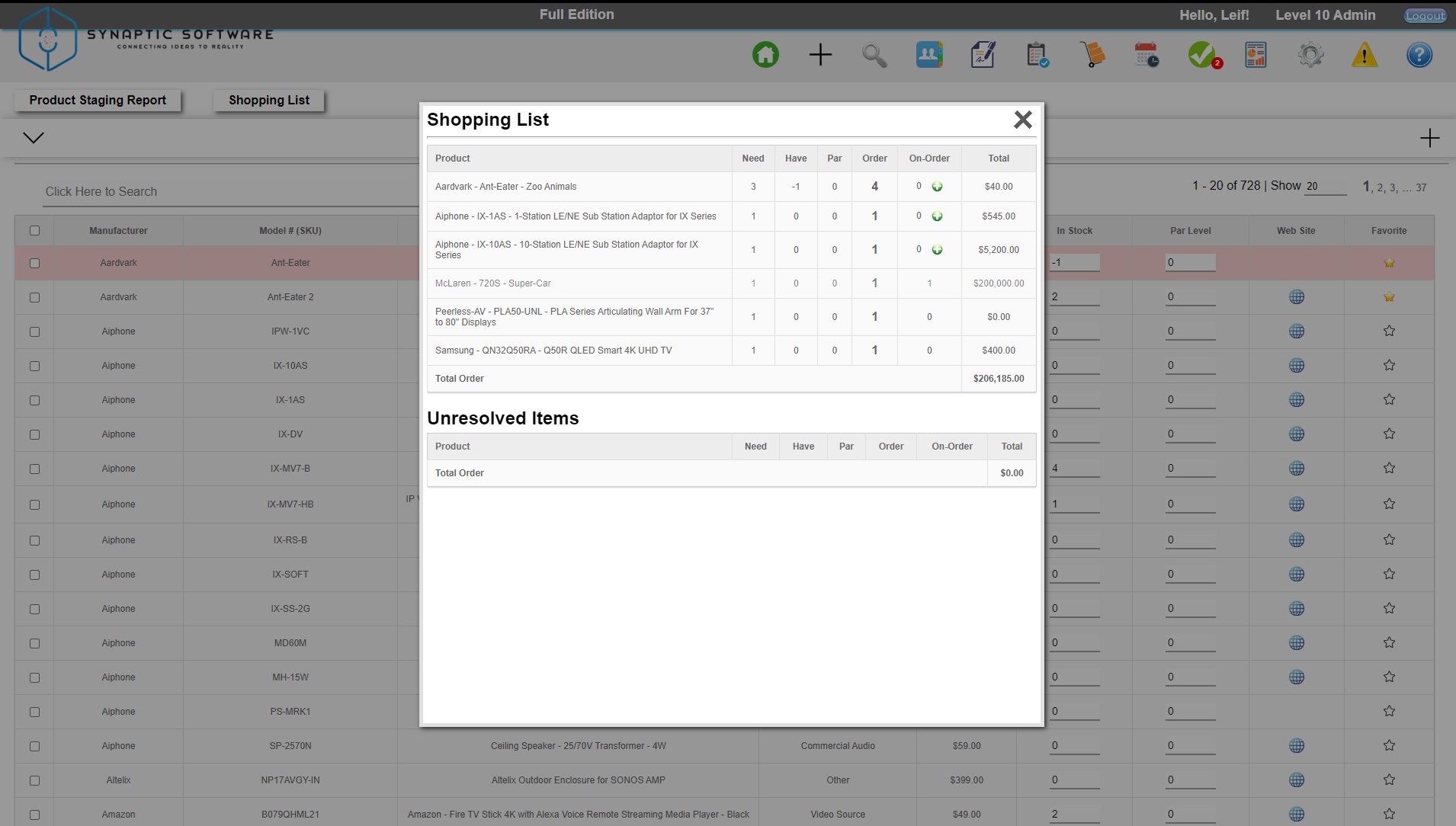Open the warning alerts triangle icon
This screenshot has height=826, width=1456.
1364,54
